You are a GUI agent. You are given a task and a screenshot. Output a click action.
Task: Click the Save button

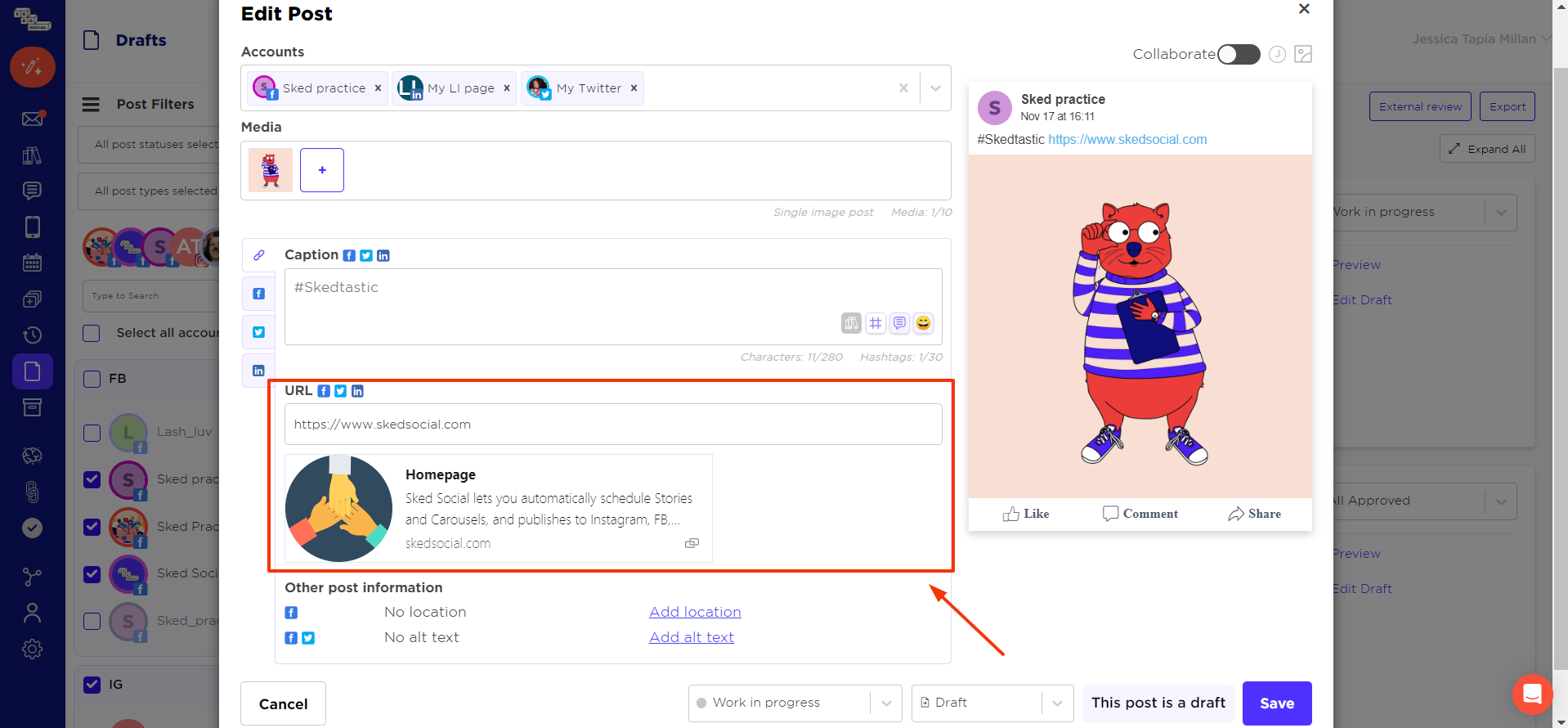1277,703
